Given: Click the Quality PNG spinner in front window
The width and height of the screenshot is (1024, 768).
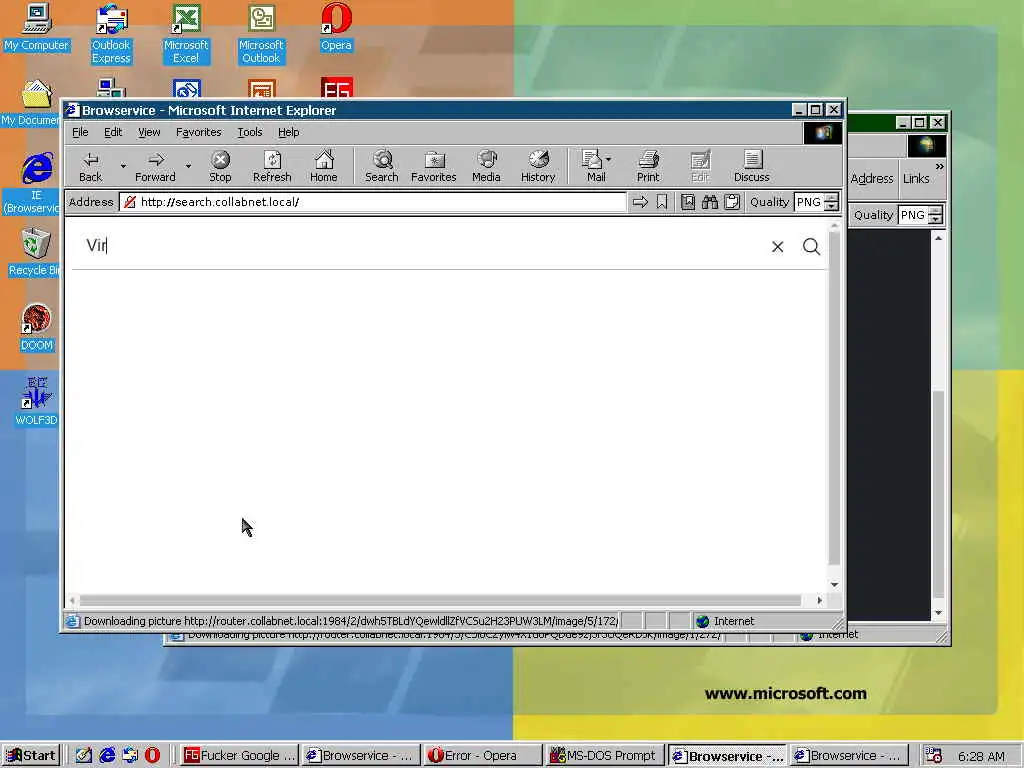Looking at the screenshot, I should click(x=831, y=202).
